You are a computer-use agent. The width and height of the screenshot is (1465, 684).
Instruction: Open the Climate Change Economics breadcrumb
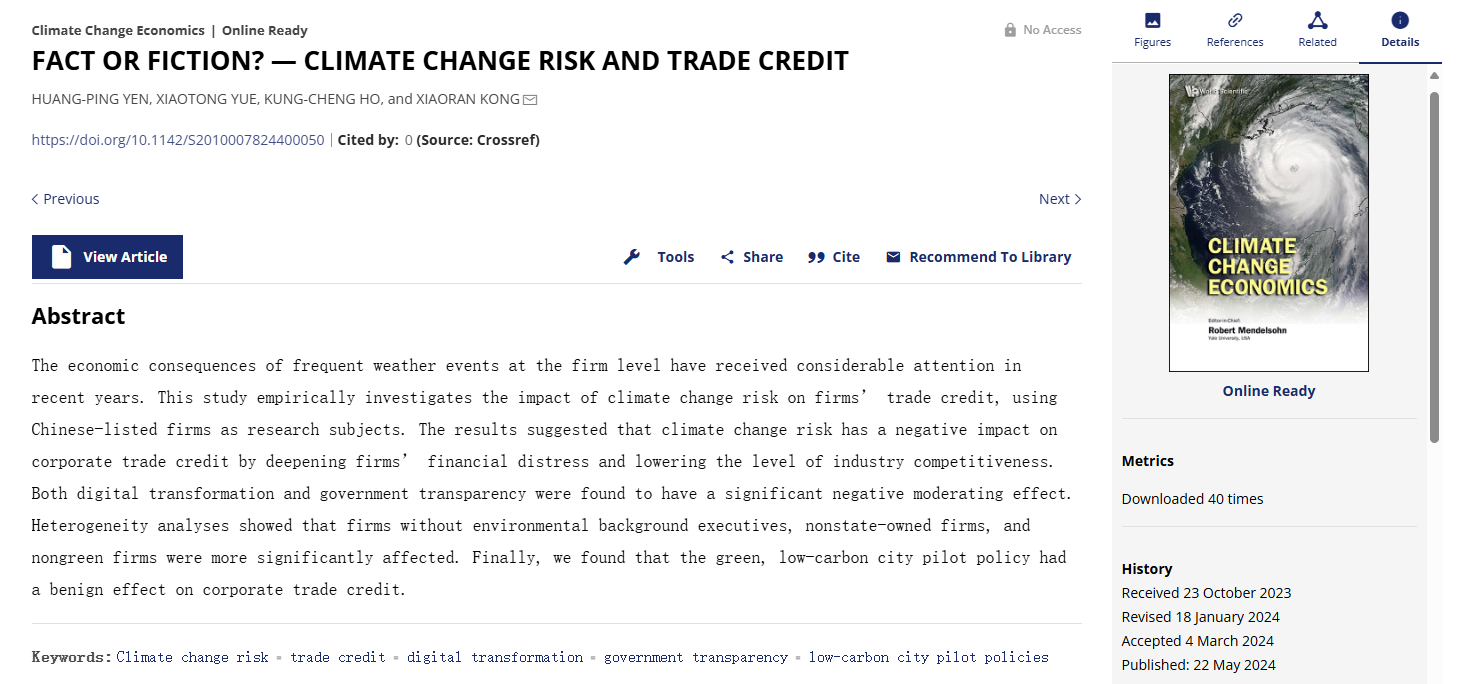point(118,30)
